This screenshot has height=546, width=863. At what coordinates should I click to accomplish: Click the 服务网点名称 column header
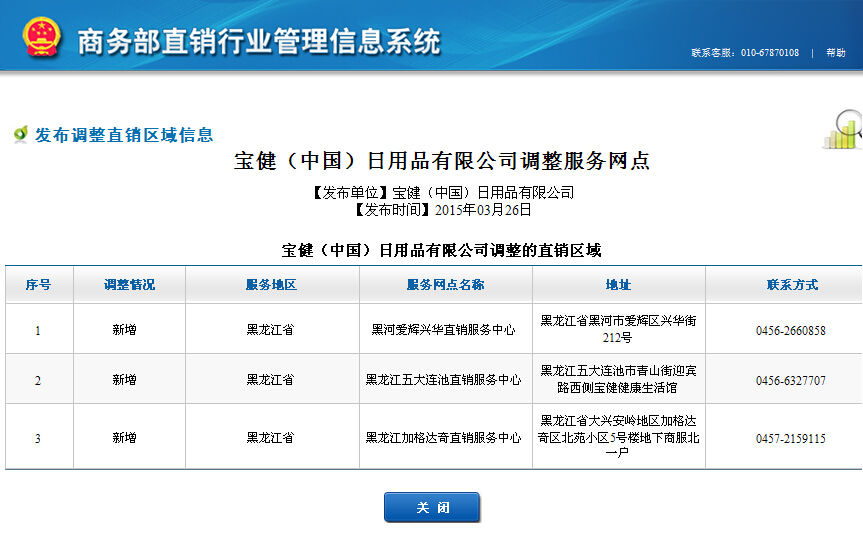(x=445, y=285)
